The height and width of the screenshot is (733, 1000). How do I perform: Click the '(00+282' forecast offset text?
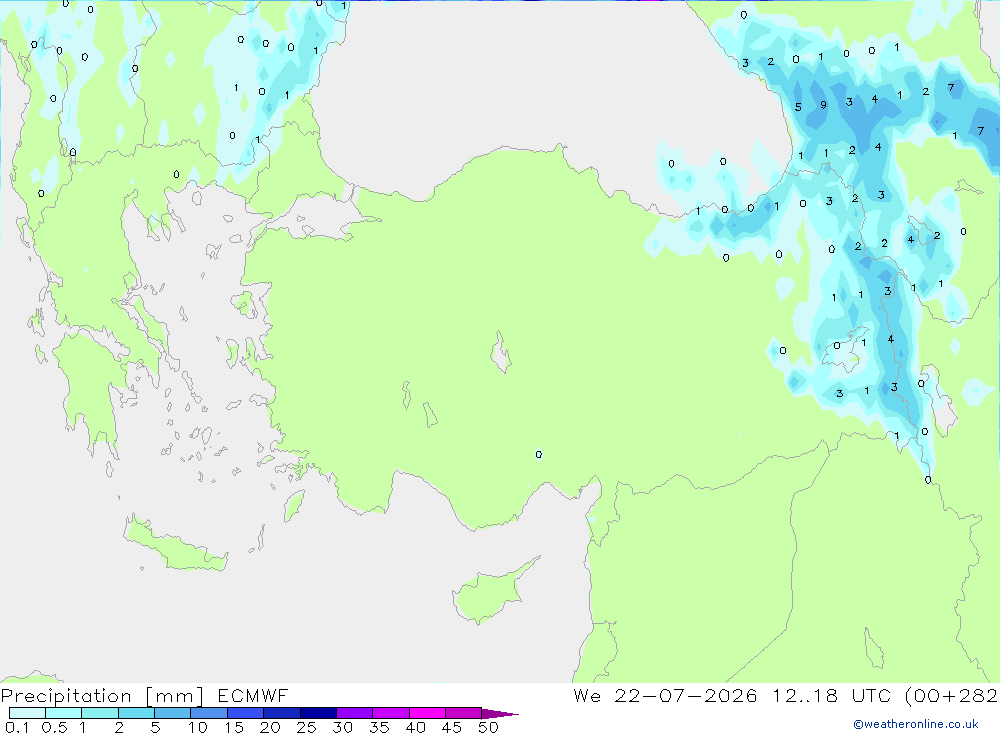pyautogui.click(x=952, y=695)
